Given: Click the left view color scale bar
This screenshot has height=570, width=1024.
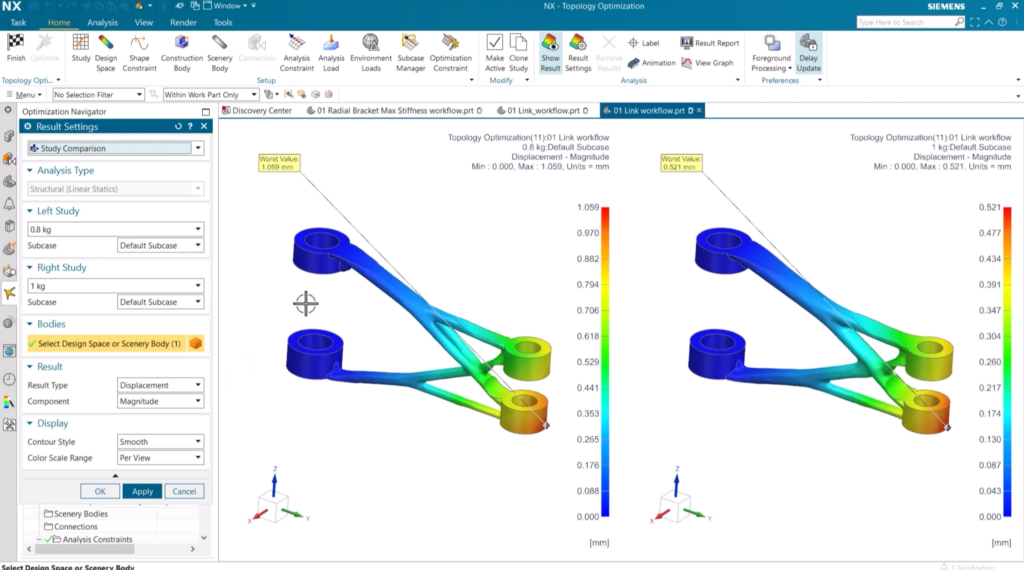Looking at the screenshot, I should 605,360.
